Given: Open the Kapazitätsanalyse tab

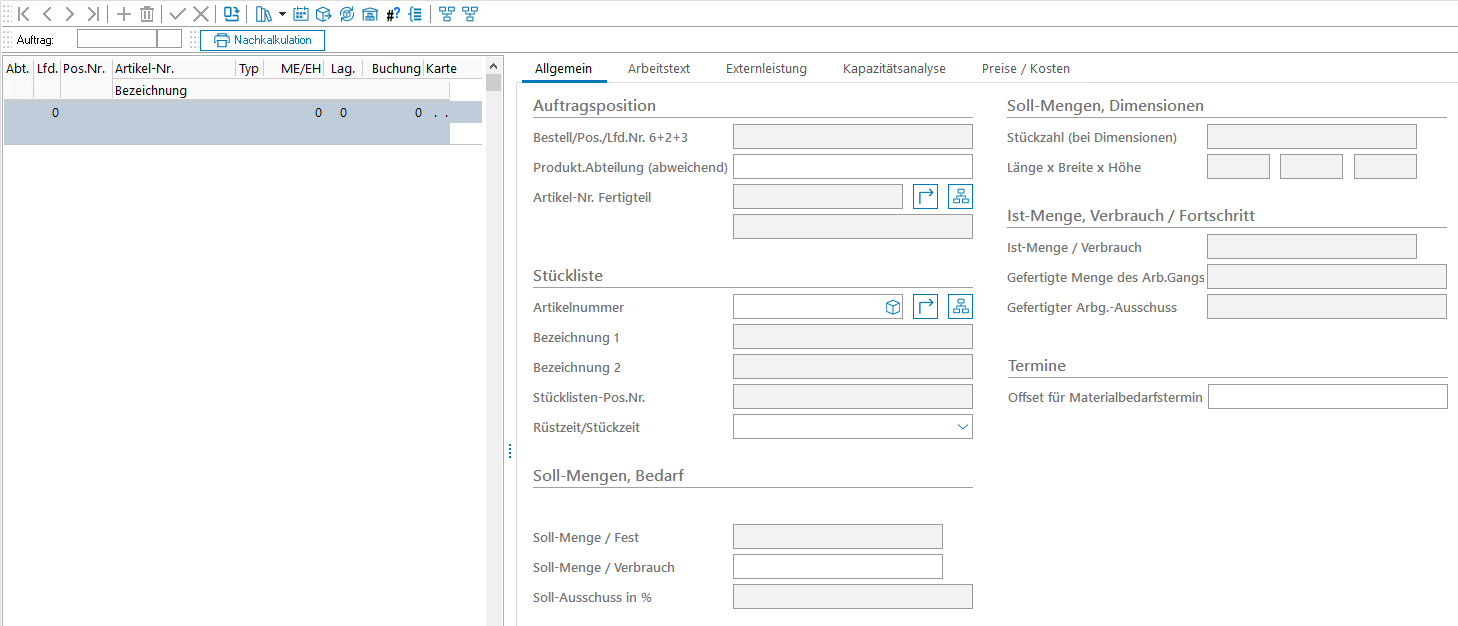Looking at the screenshot, I should (x=893, y=69).
